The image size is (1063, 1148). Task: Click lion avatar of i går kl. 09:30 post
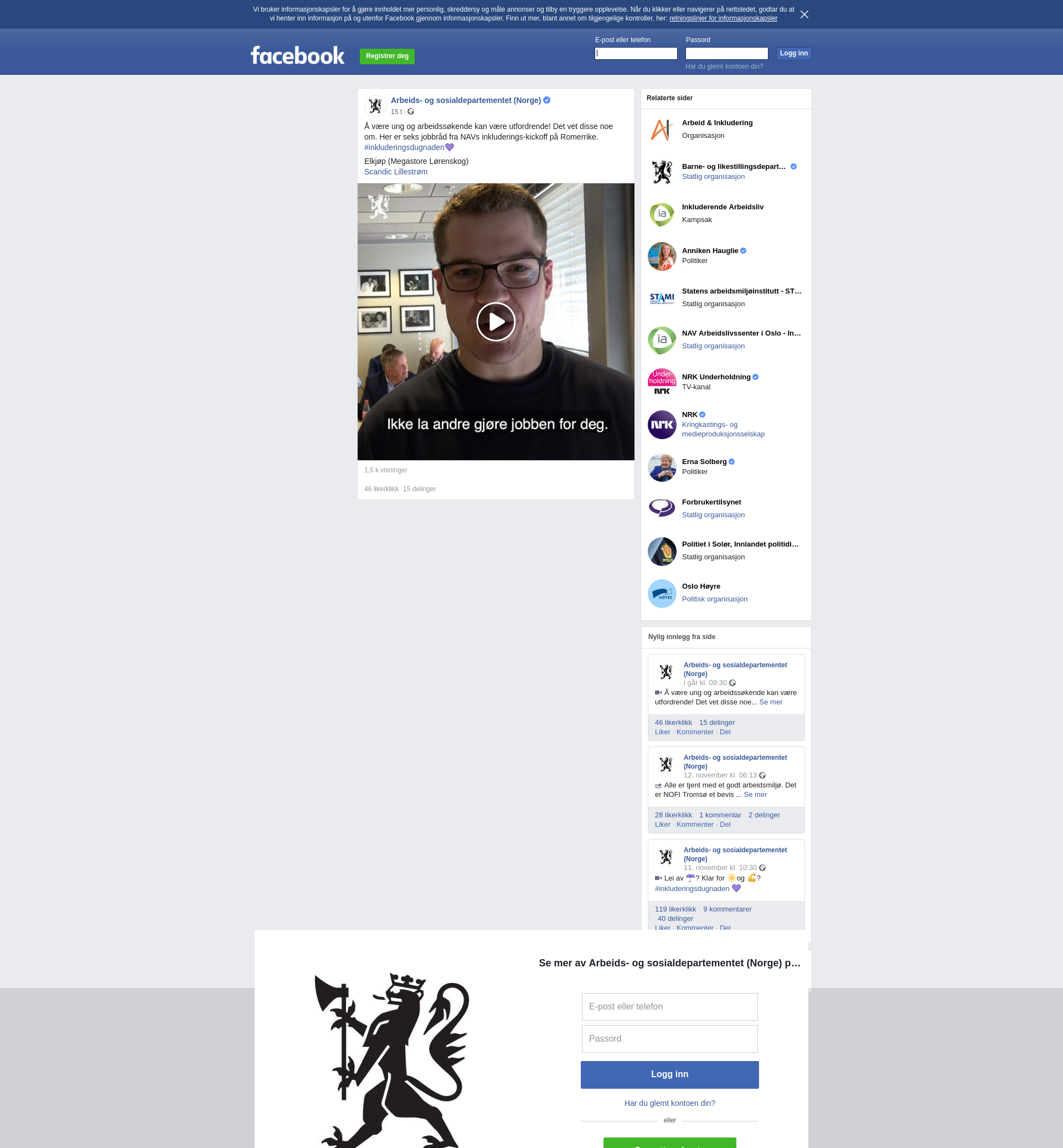click(665, 672)
